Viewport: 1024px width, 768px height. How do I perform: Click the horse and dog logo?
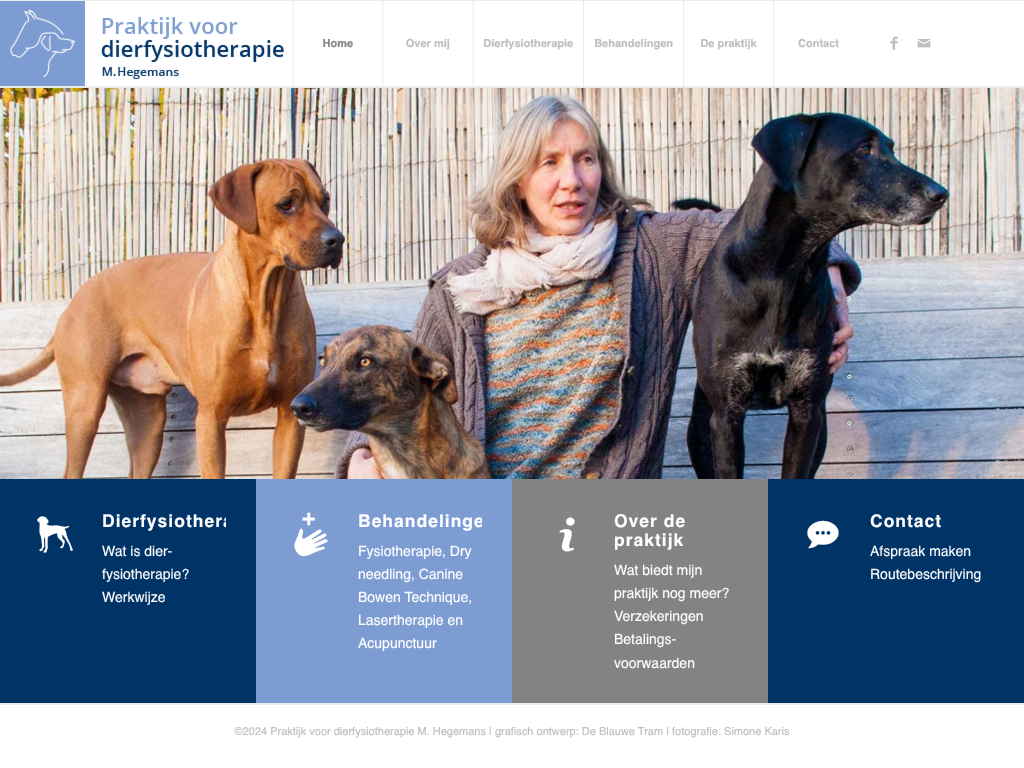point(42,43)
